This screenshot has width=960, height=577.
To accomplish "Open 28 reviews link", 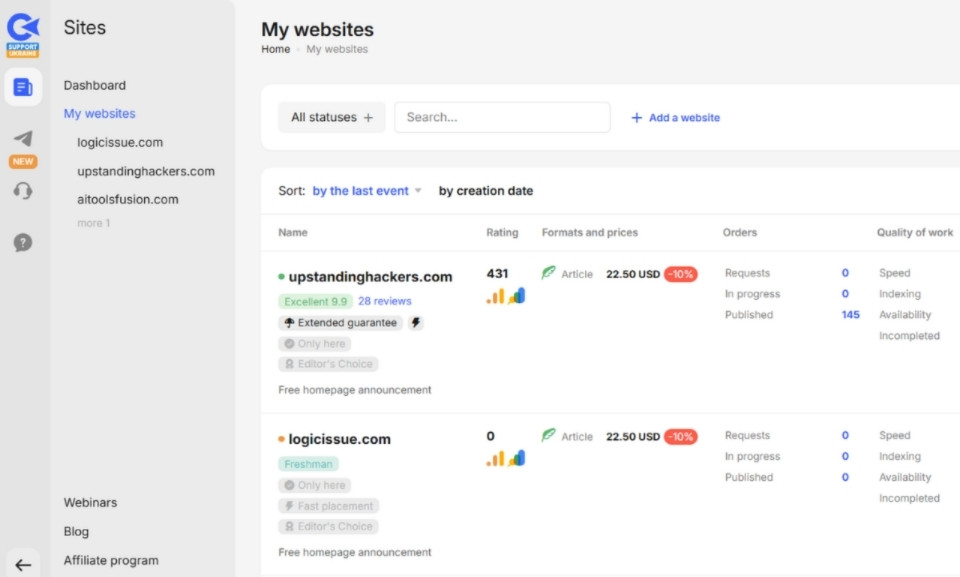I will pyautogui.click(x=384, y=301).
